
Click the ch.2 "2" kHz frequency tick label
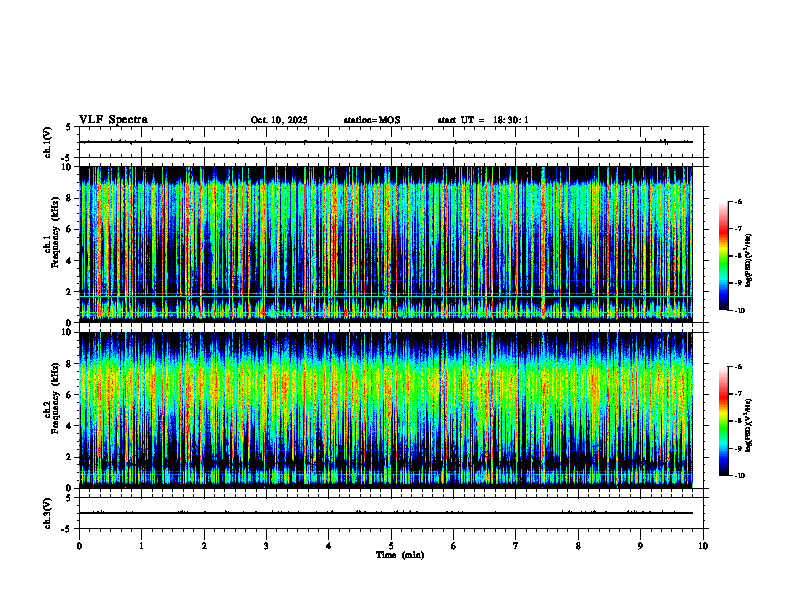tap(70, 457)
